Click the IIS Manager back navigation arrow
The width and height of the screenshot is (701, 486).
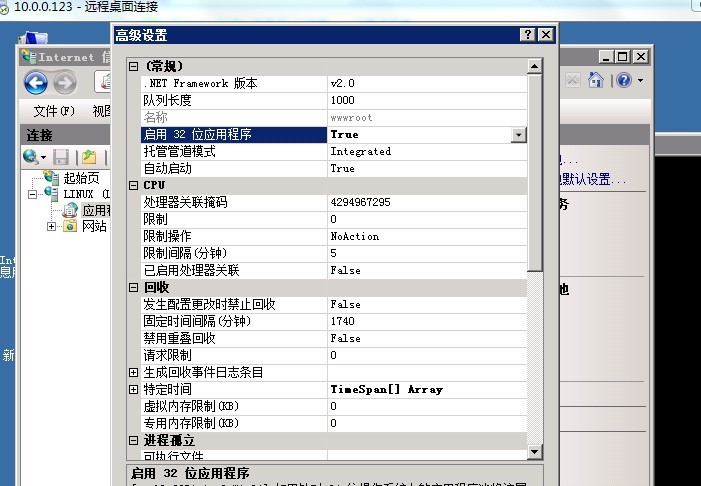(36, 83)
